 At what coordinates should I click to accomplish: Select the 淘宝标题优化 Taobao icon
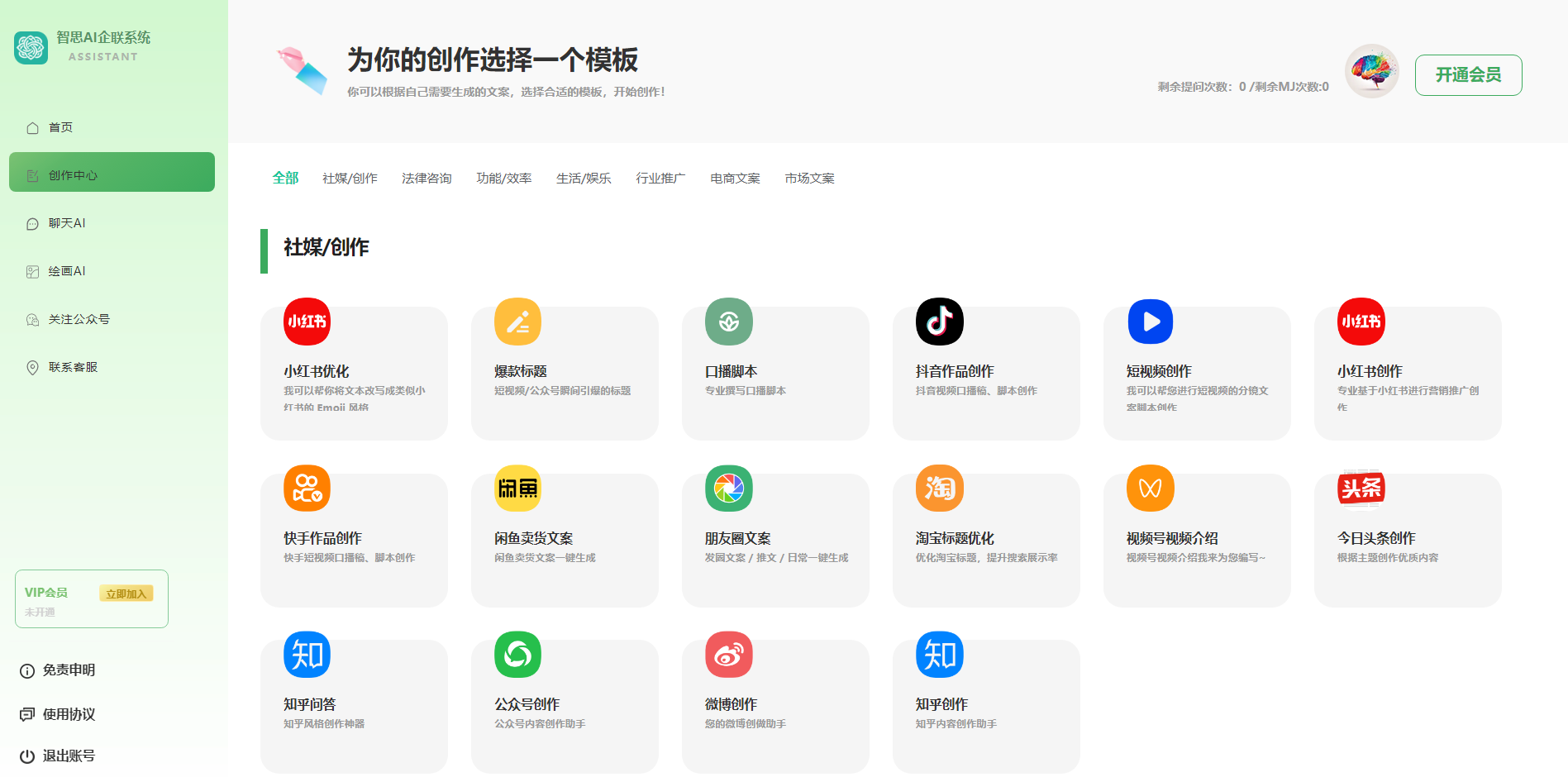point(939,489)
